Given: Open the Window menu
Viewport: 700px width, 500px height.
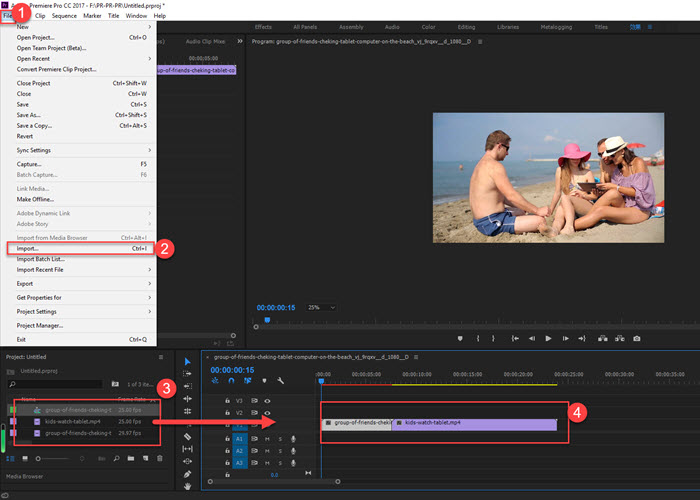Looking at the screenshot, I should pyautogui.click(x=136, y=16).
